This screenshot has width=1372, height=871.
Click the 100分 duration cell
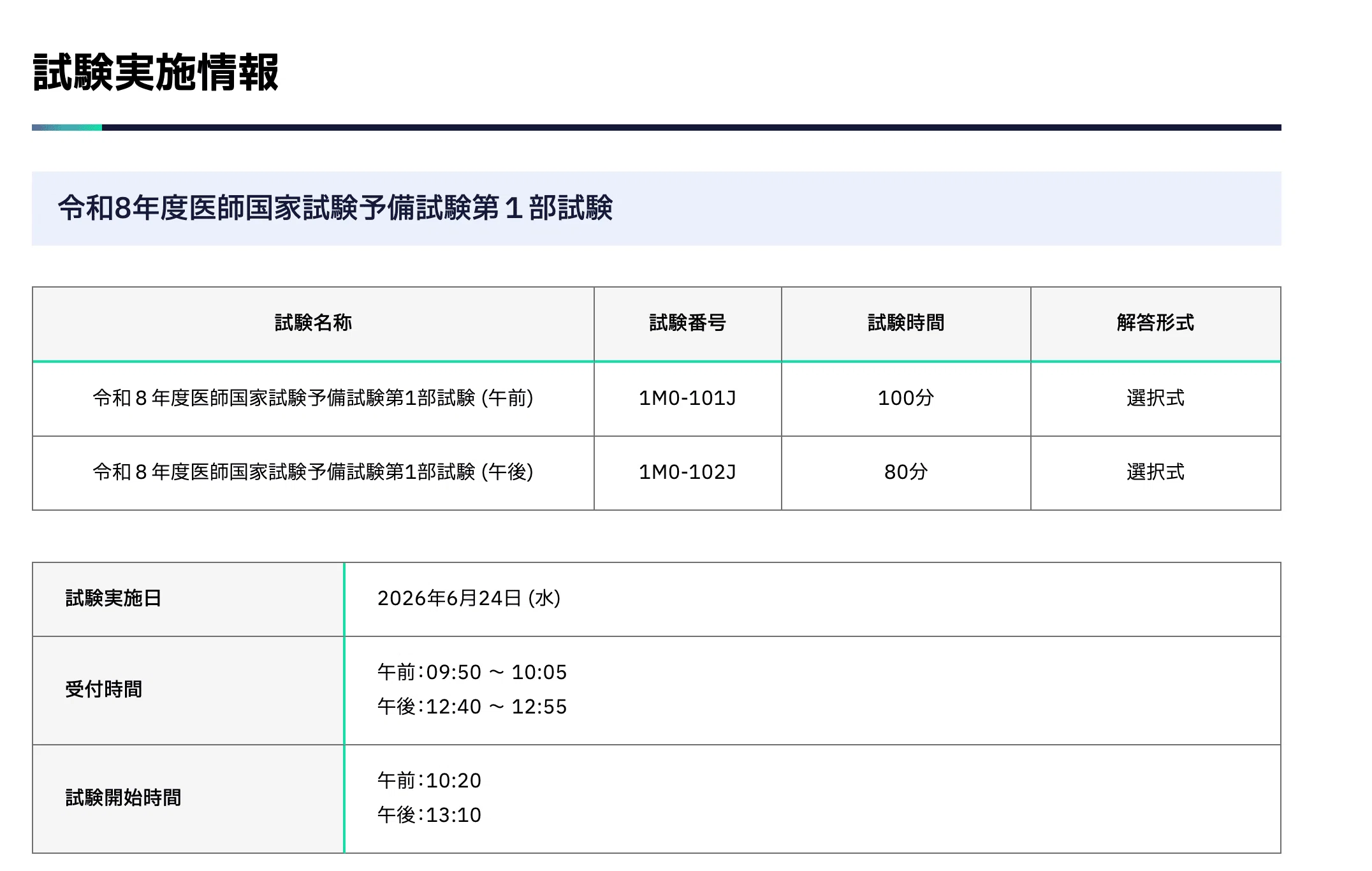coord(906,399)
